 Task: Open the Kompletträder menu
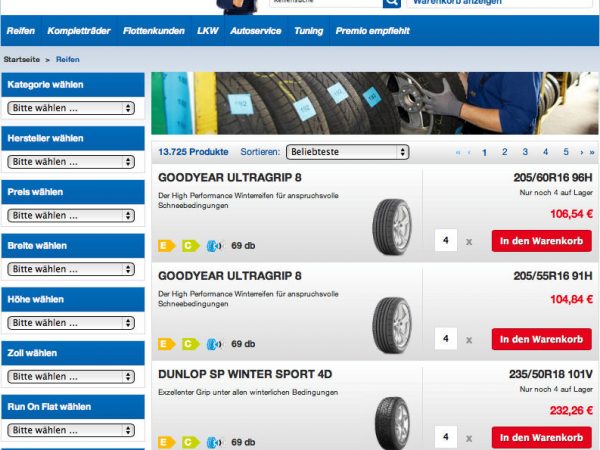click(x=79, y=31)
